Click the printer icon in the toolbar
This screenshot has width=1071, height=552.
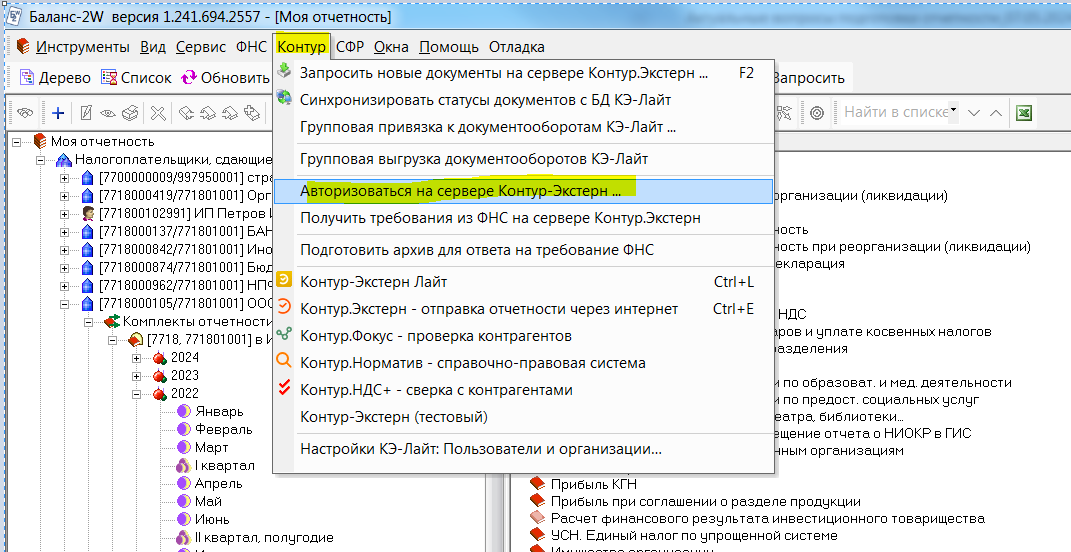[130, 113]
